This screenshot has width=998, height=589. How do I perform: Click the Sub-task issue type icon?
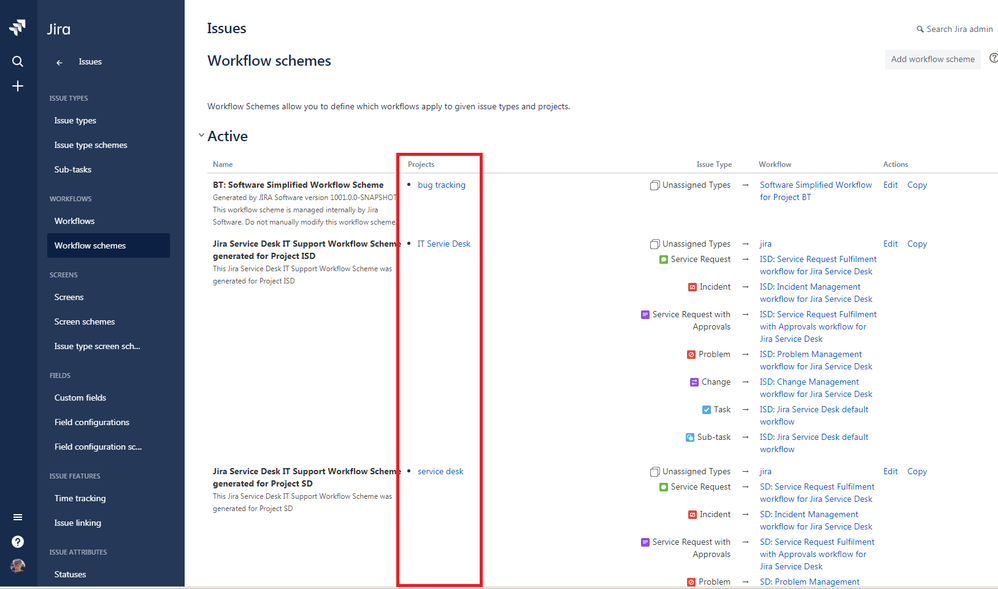(x=689, y=437)
